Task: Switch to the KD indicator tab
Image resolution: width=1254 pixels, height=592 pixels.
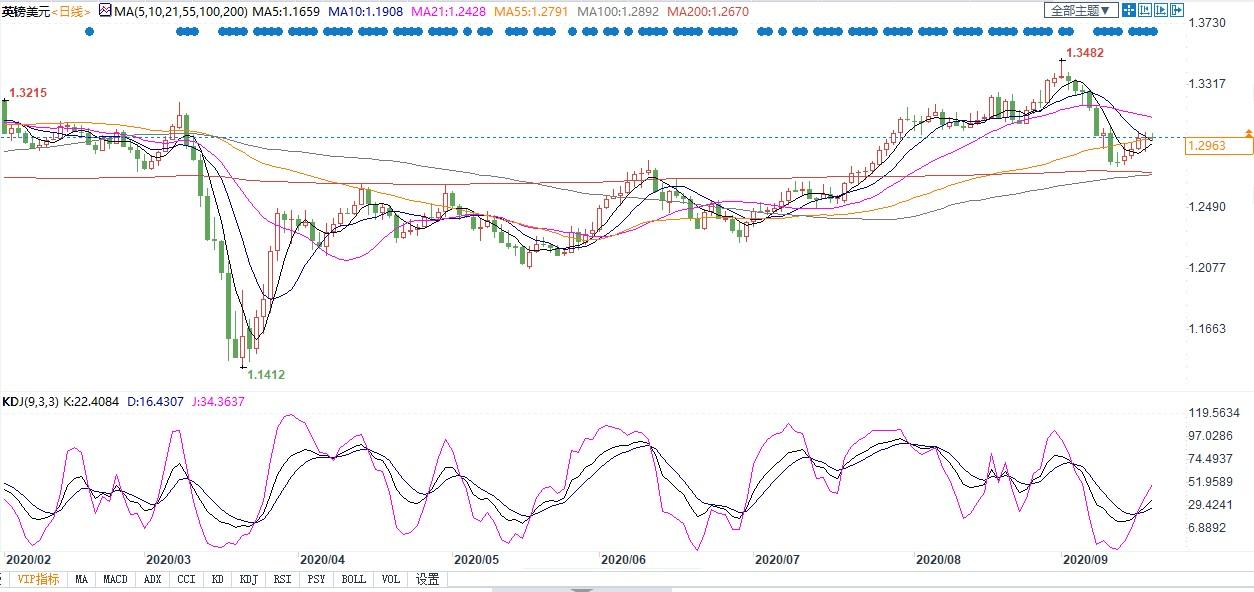Action: click(217, 579)
